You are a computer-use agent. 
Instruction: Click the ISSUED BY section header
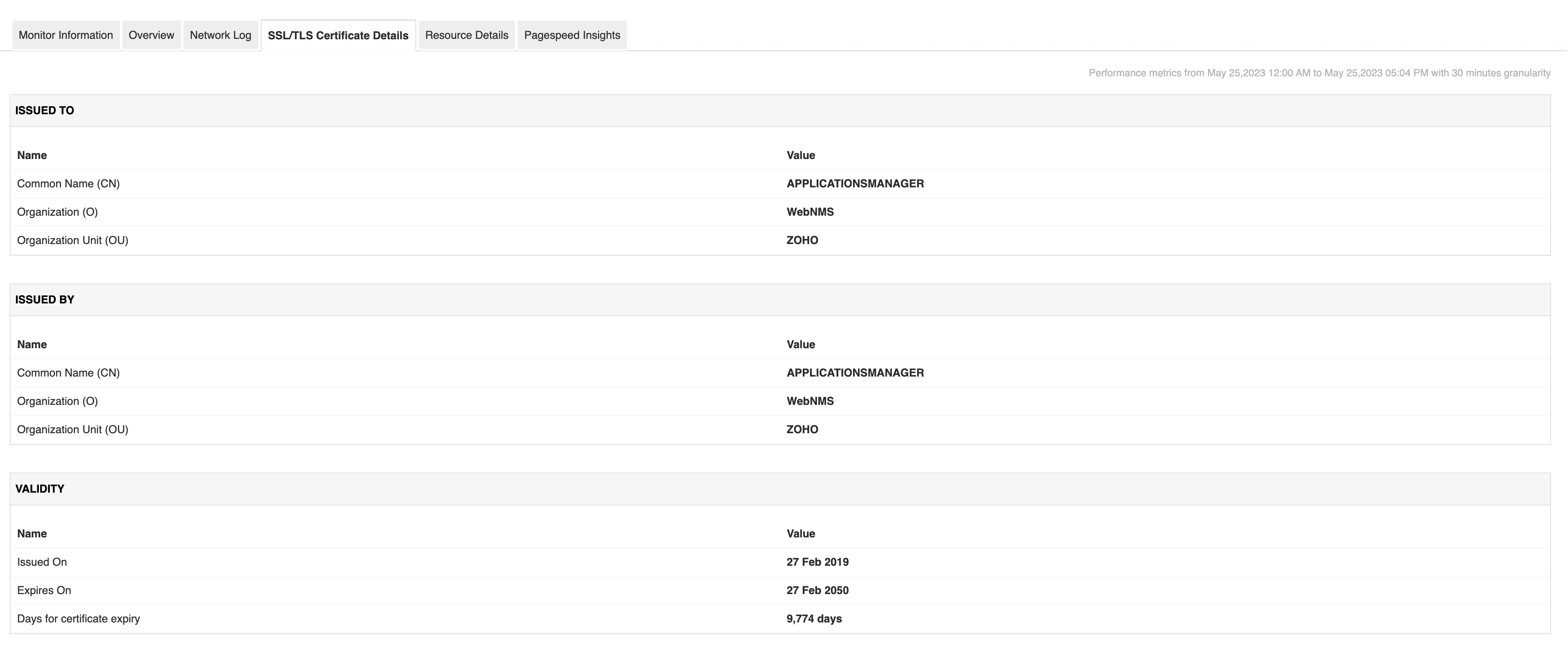44,300
